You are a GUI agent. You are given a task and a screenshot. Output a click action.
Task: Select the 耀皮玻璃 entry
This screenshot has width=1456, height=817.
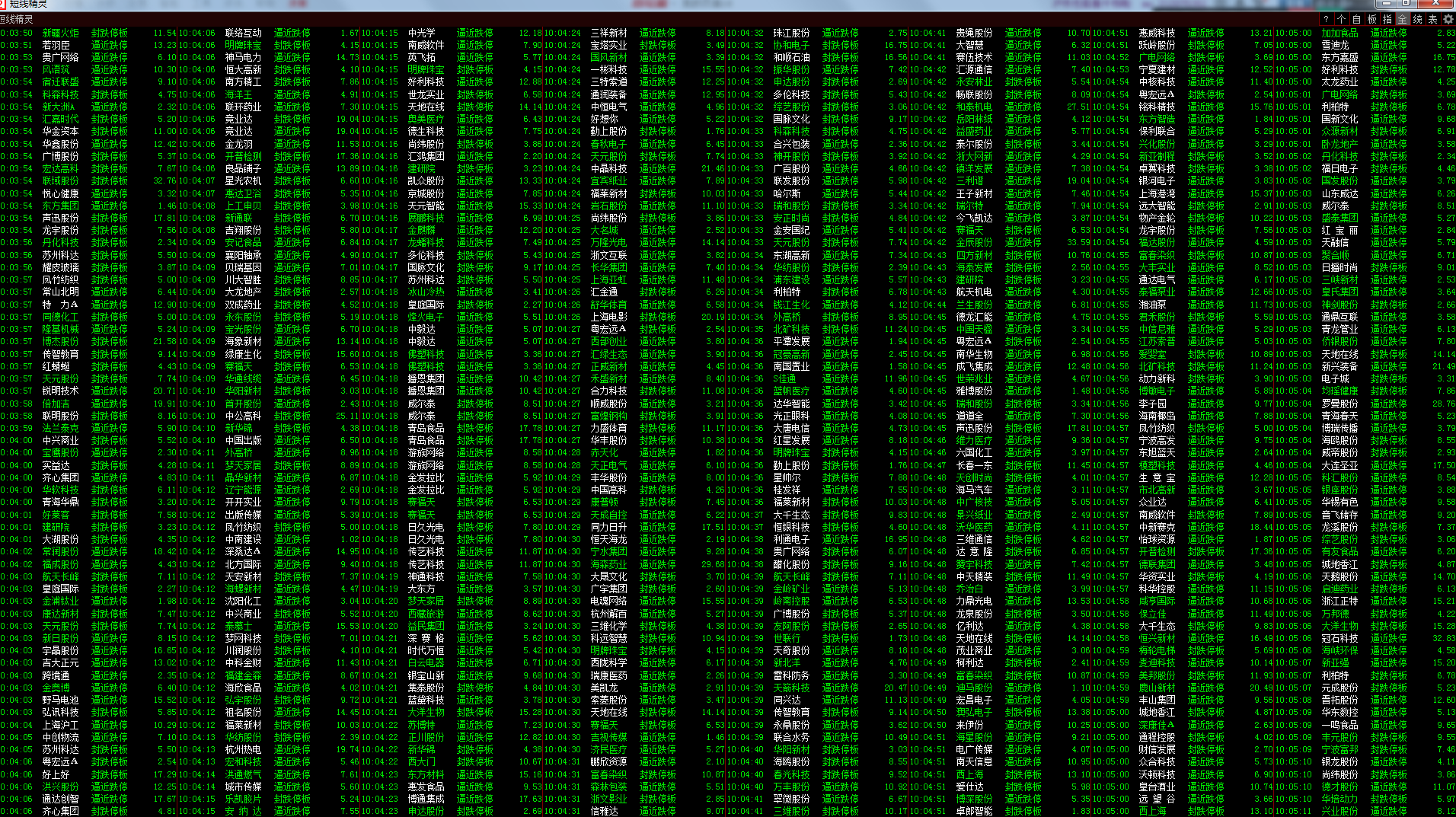[x=60, y=267]
